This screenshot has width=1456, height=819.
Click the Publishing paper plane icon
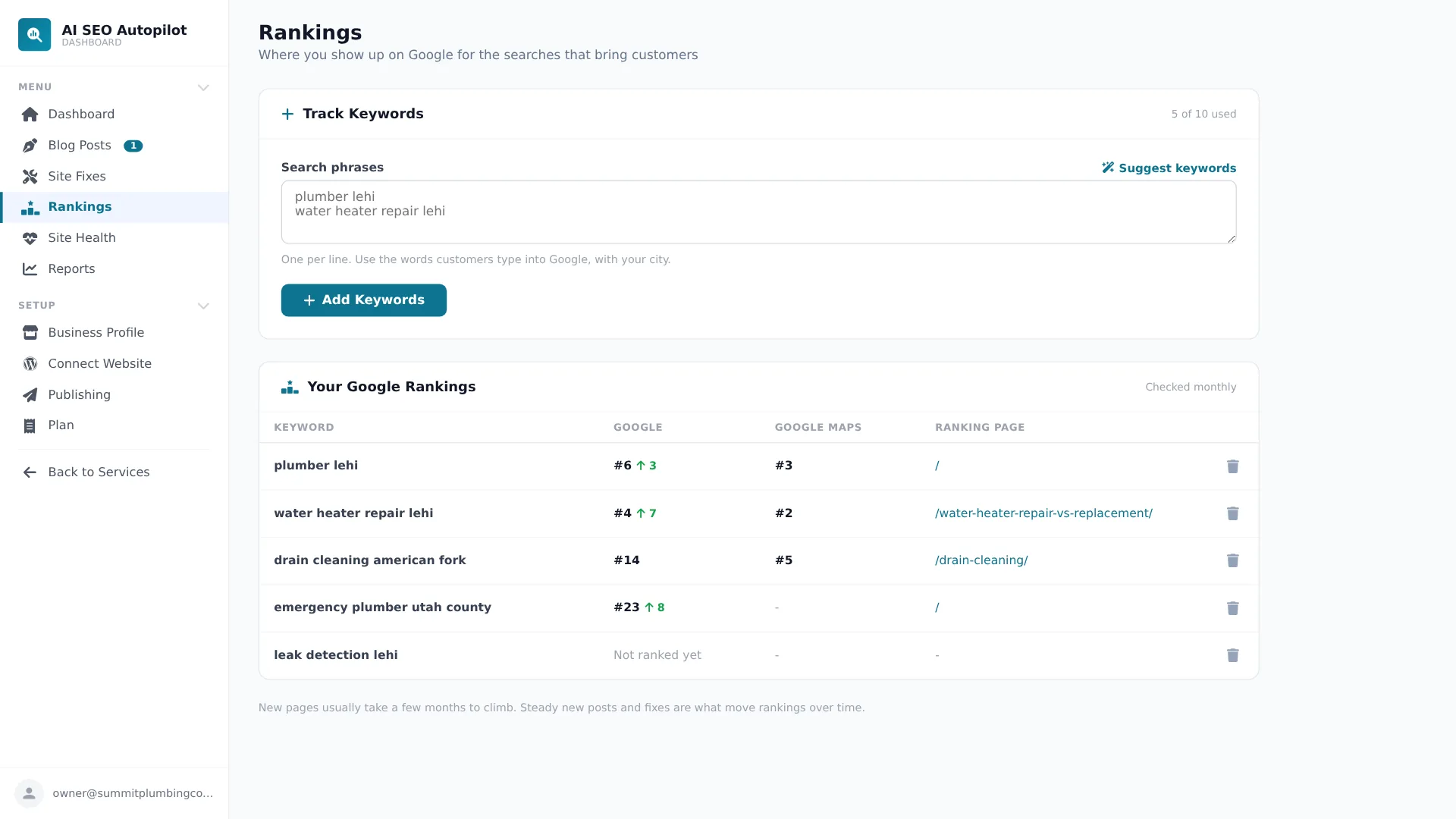pos(30,395)
